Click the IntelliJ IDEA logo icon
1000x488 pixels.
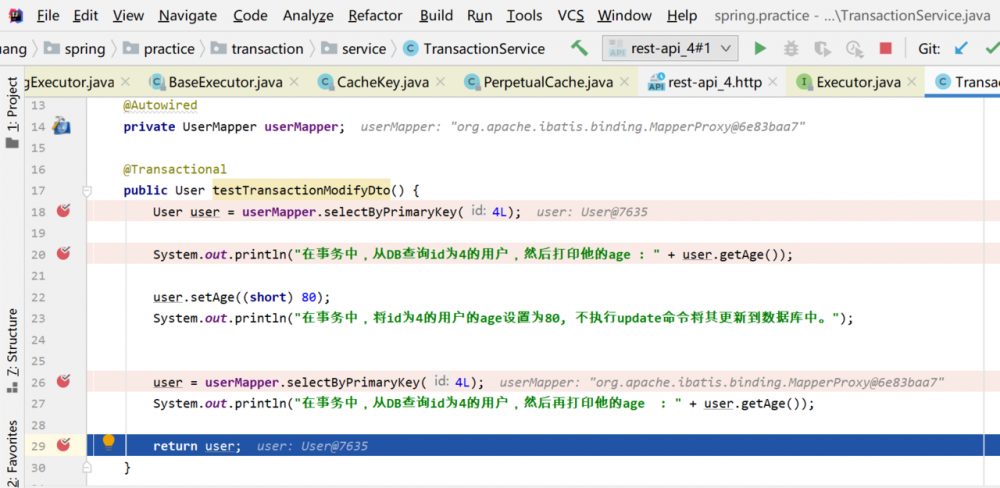(x=15, y=15)
